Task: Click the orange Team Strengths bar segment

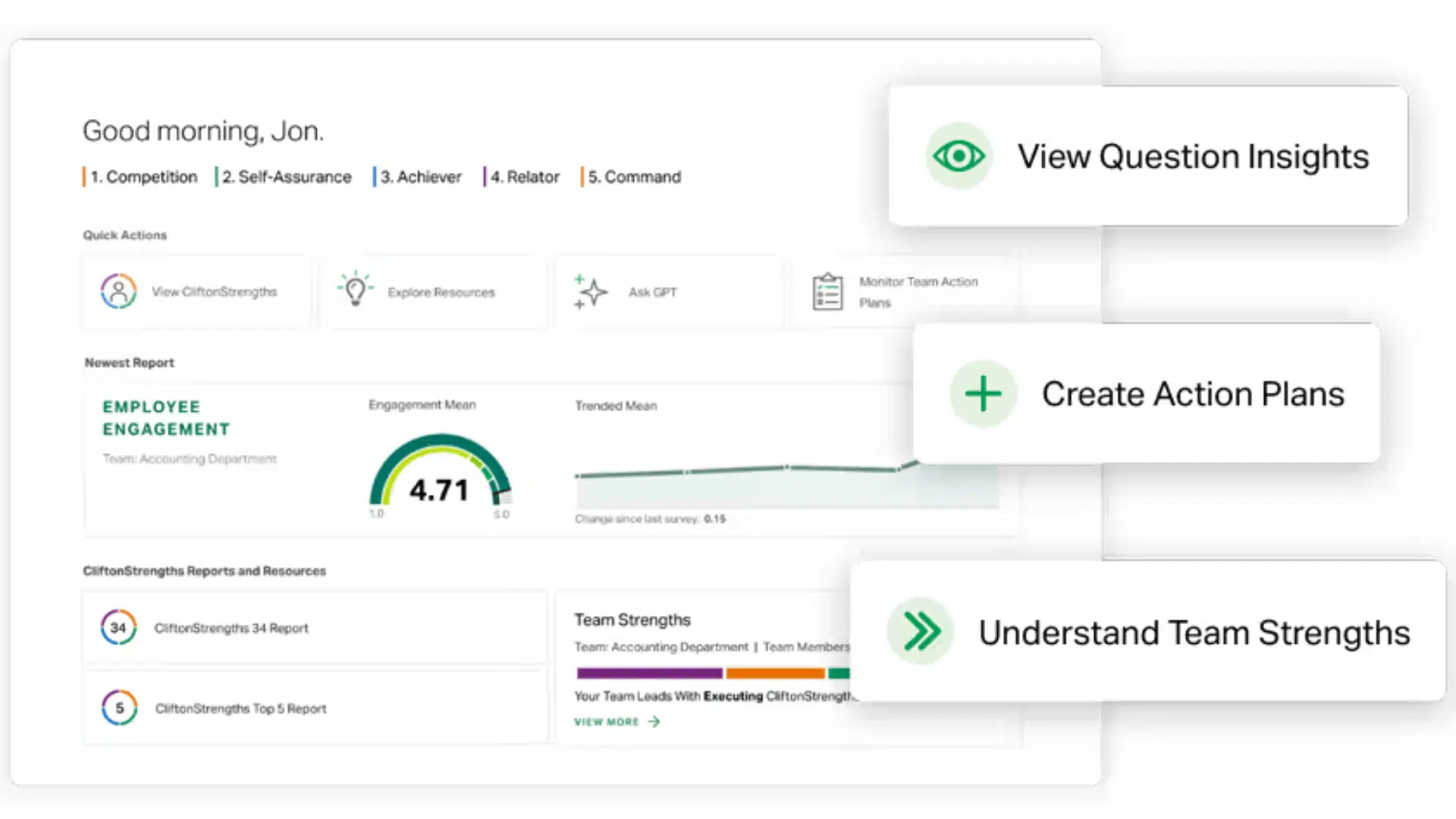Action: pos(775,673)
